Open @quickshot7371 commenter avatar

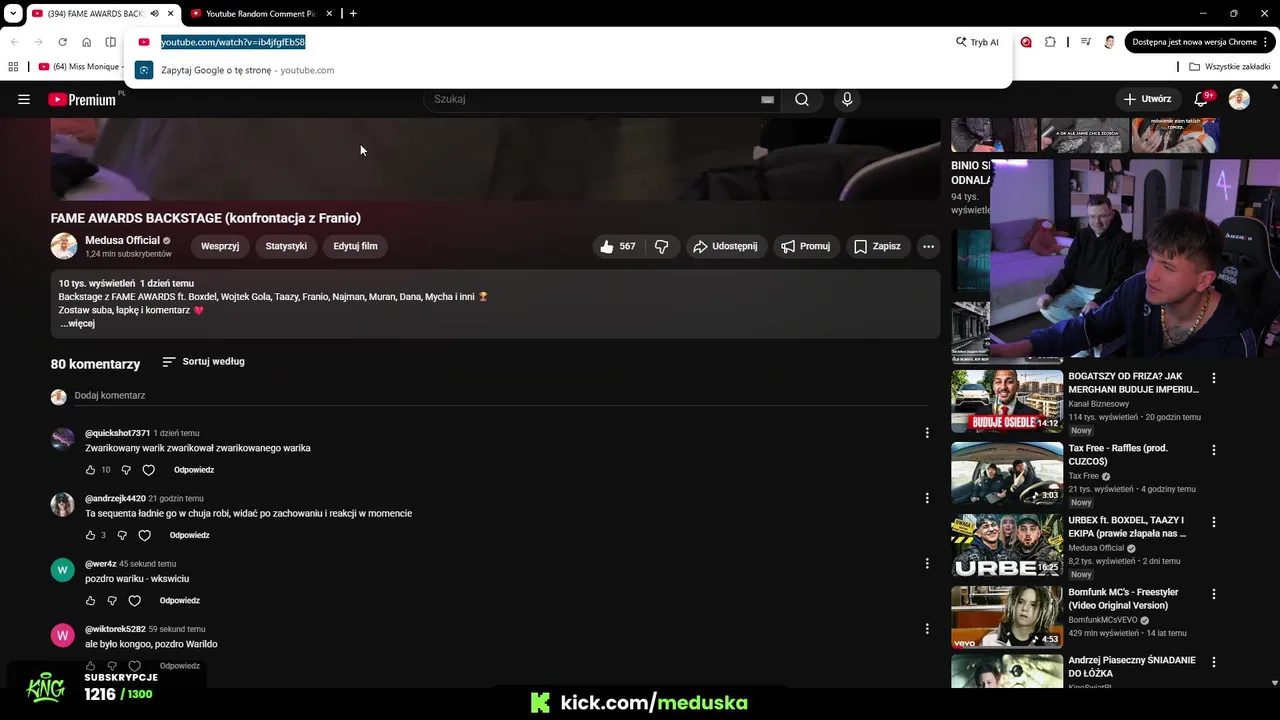coord(63,440)
